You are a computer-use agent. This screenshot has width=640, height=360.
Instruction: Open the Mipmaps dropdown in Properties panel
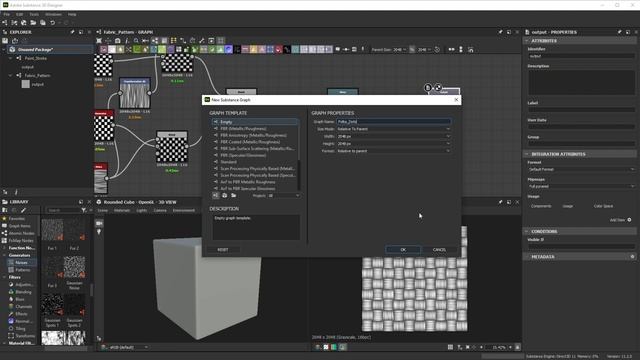582,187
